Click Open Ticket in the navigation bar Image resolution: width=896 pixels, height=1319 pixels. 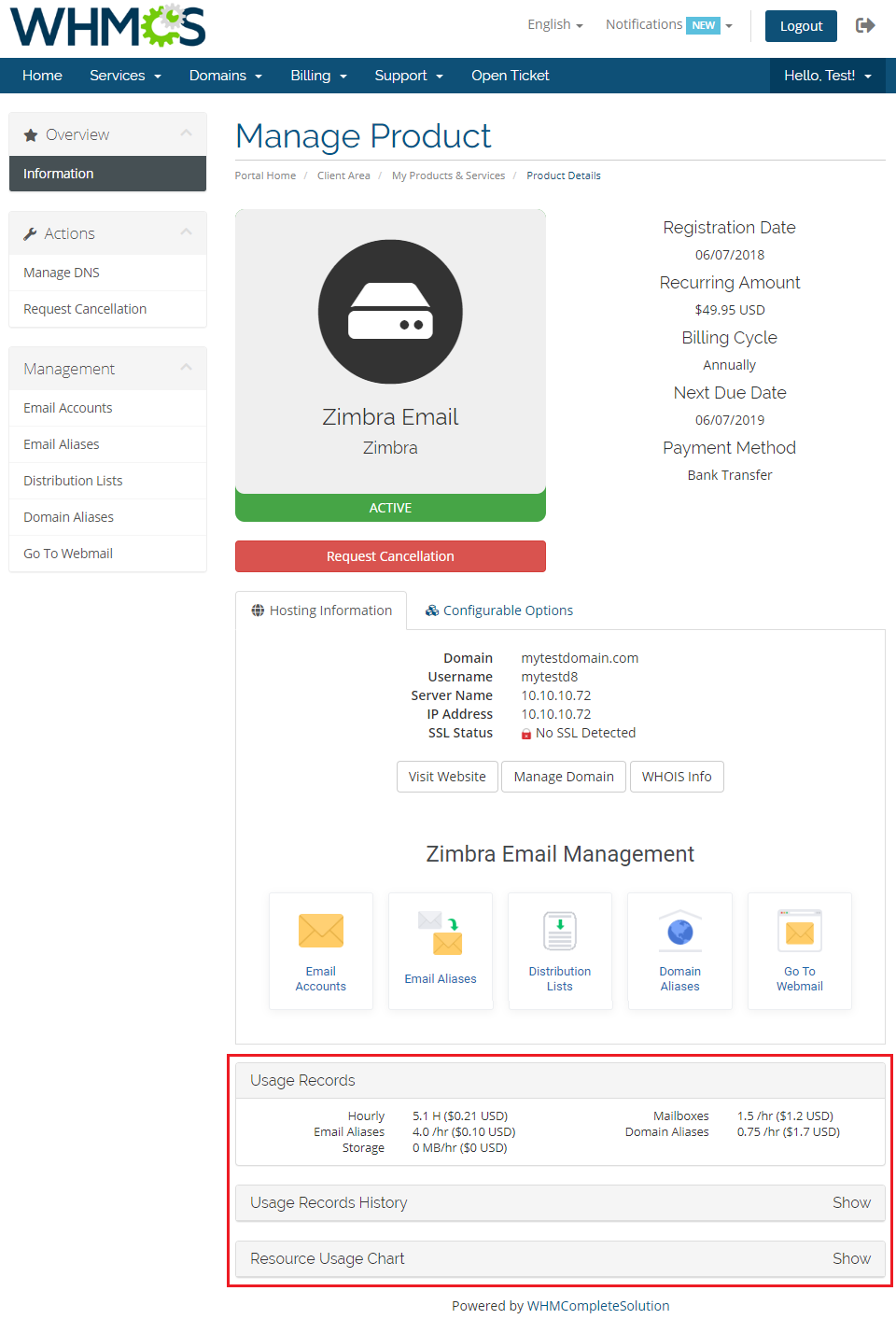click(510, 76)
